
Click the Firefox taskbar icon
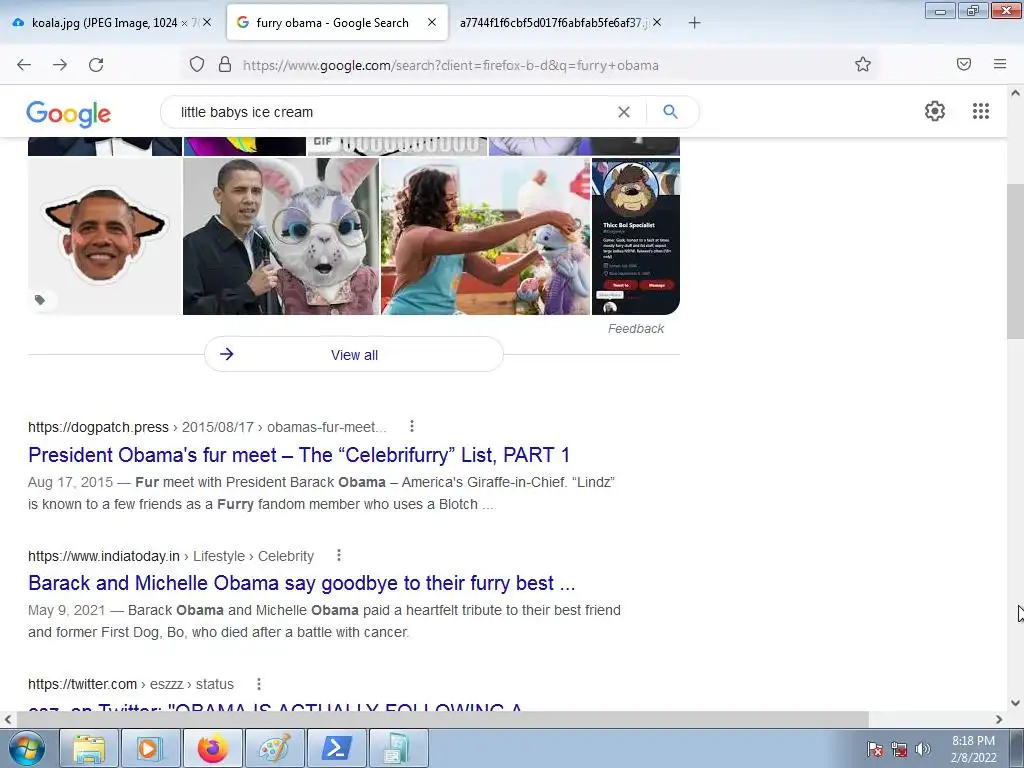[x=212, y=748]
